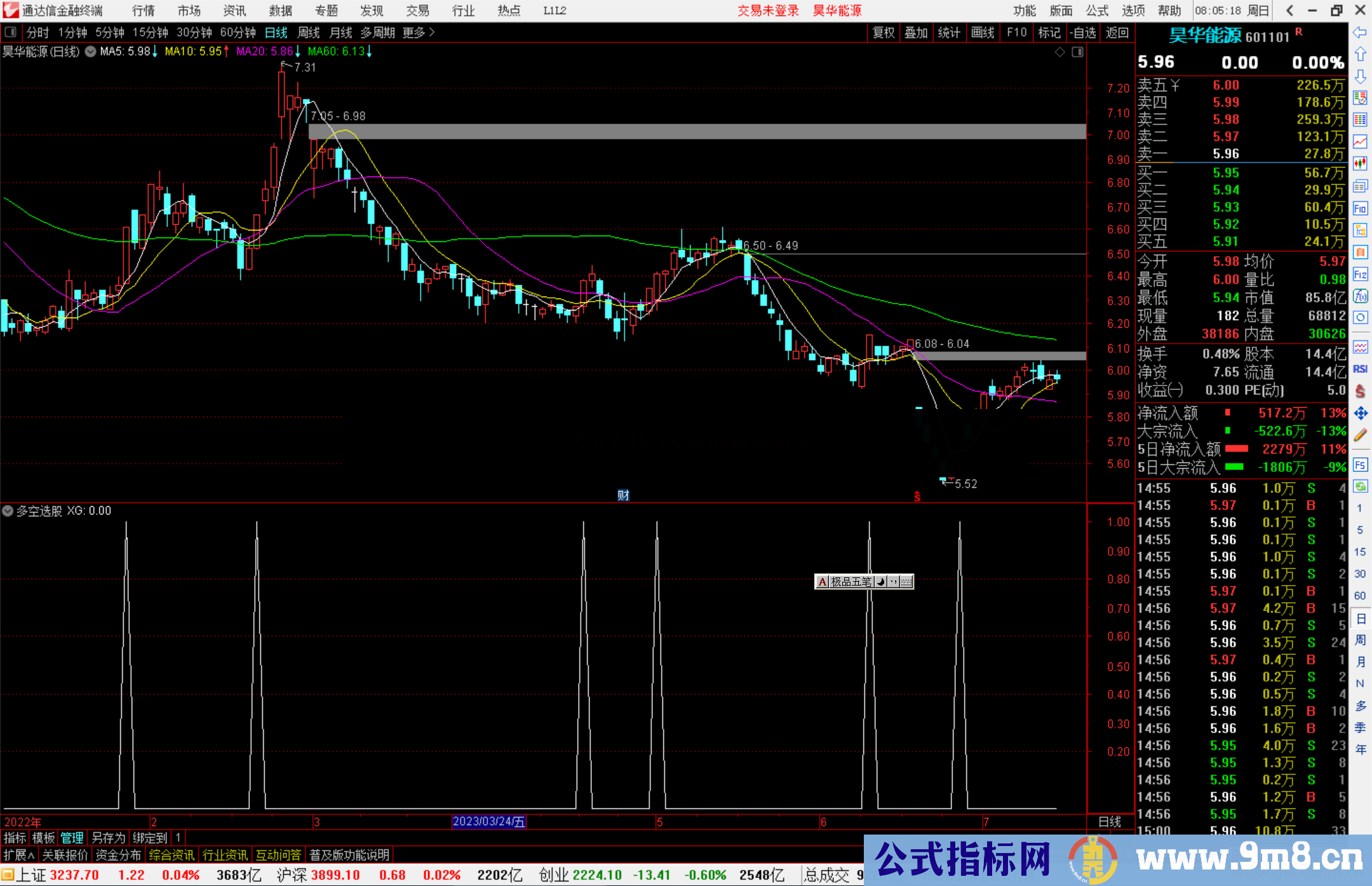Click the red dollar sign sidebar icon
Screen dimensions: 1372x886
coord(1360,391)
